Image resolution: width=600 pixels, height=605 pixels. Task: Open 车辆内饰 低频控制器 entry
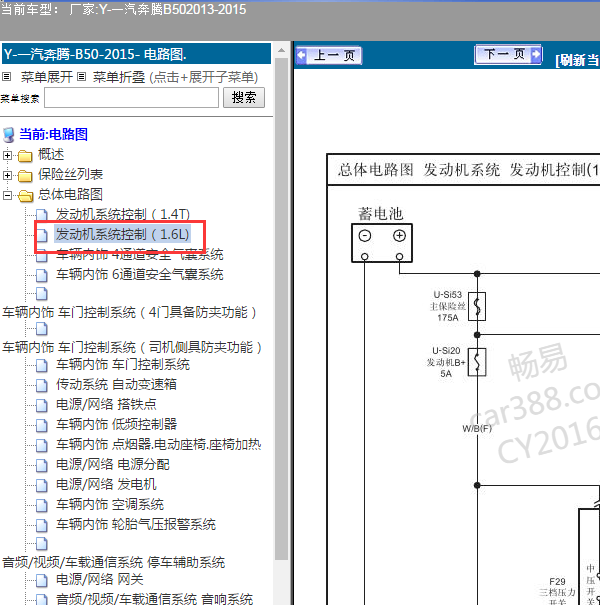point(117,424)
